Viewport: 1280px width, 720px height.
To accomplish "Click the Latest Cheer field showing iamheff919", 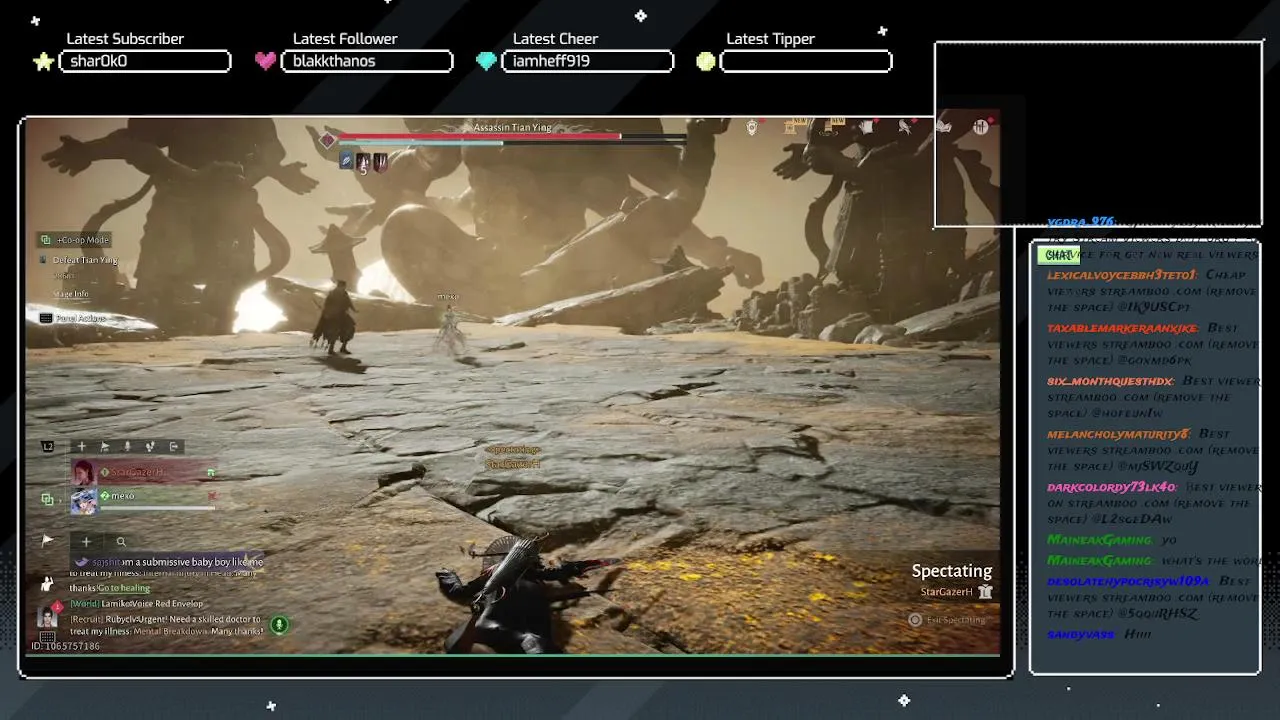I will (x=588, y=61).
